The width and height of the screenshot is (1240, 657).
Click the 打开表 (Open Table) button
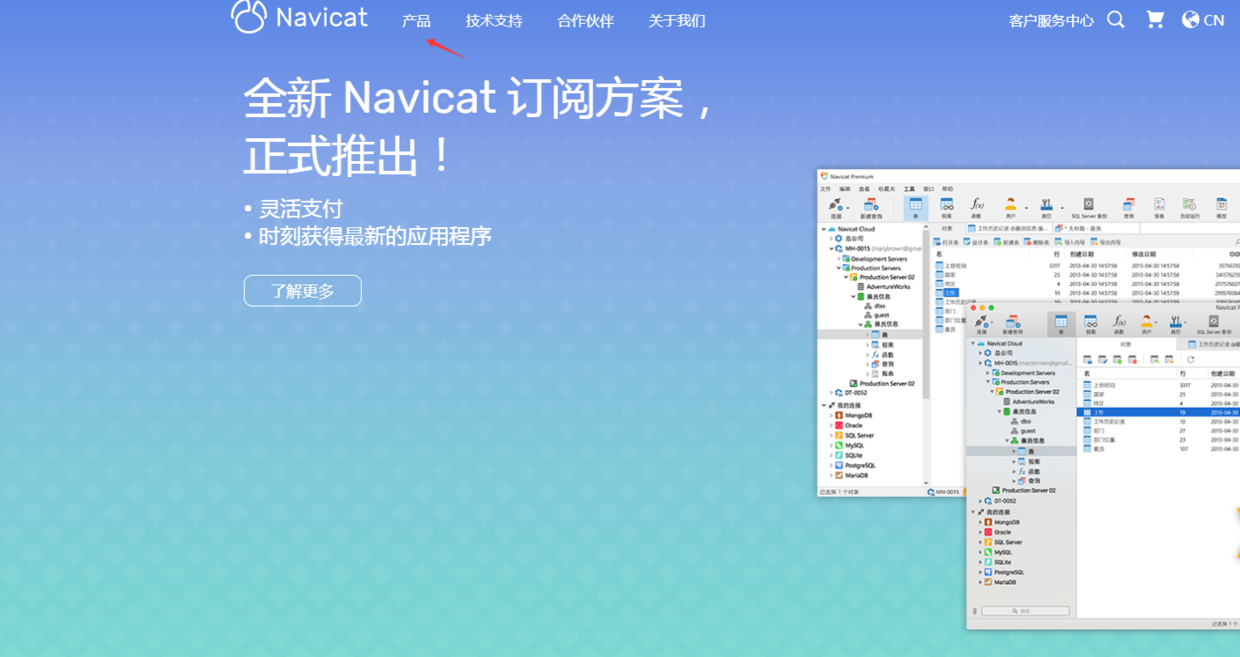(947, 242)
